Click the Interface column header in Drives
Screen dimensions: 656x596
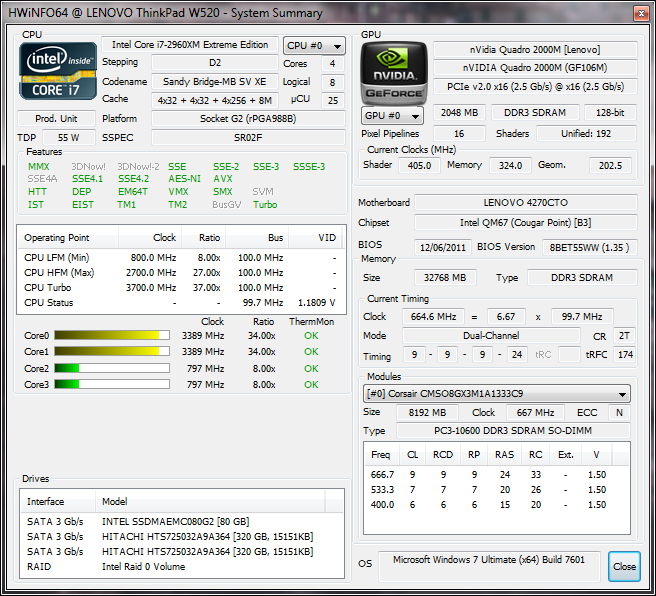tap(58, 501)
